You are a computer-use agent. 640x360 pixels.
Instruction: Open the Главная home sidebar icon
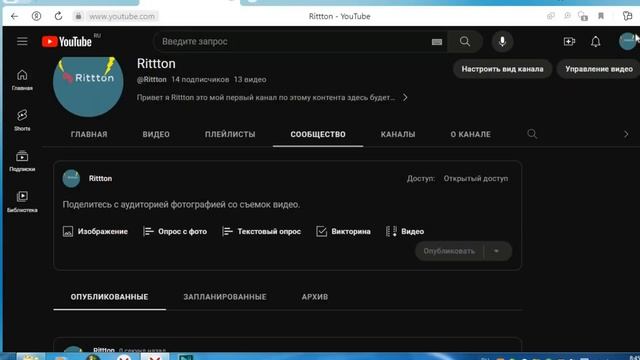(x=22, y=80)
